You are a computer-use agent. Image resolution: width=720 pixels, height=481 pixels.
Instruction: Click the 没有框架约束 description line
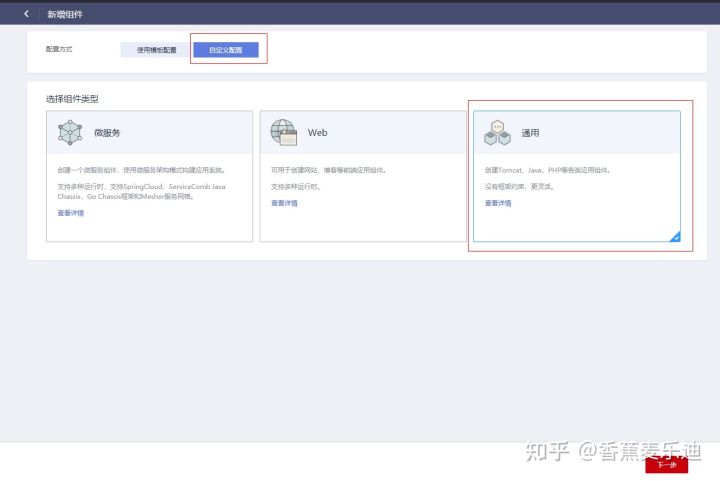click(x=519, y=186)
